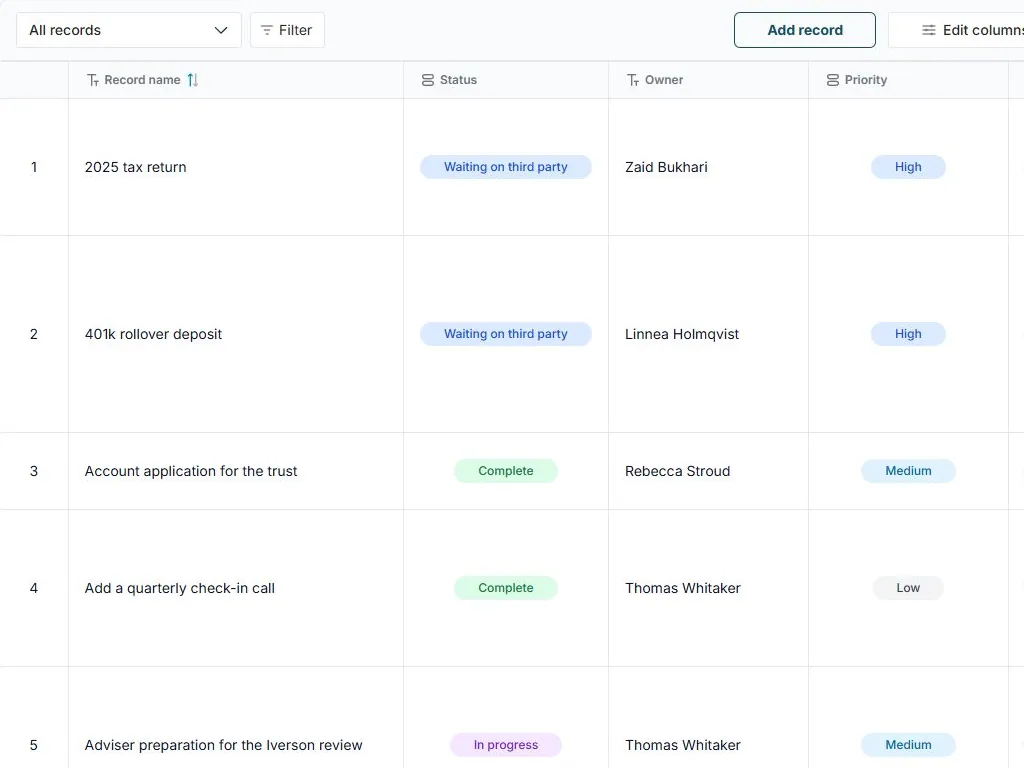Open the Filter options
The width and height of the screenshot is (1024, 768).
287,30
